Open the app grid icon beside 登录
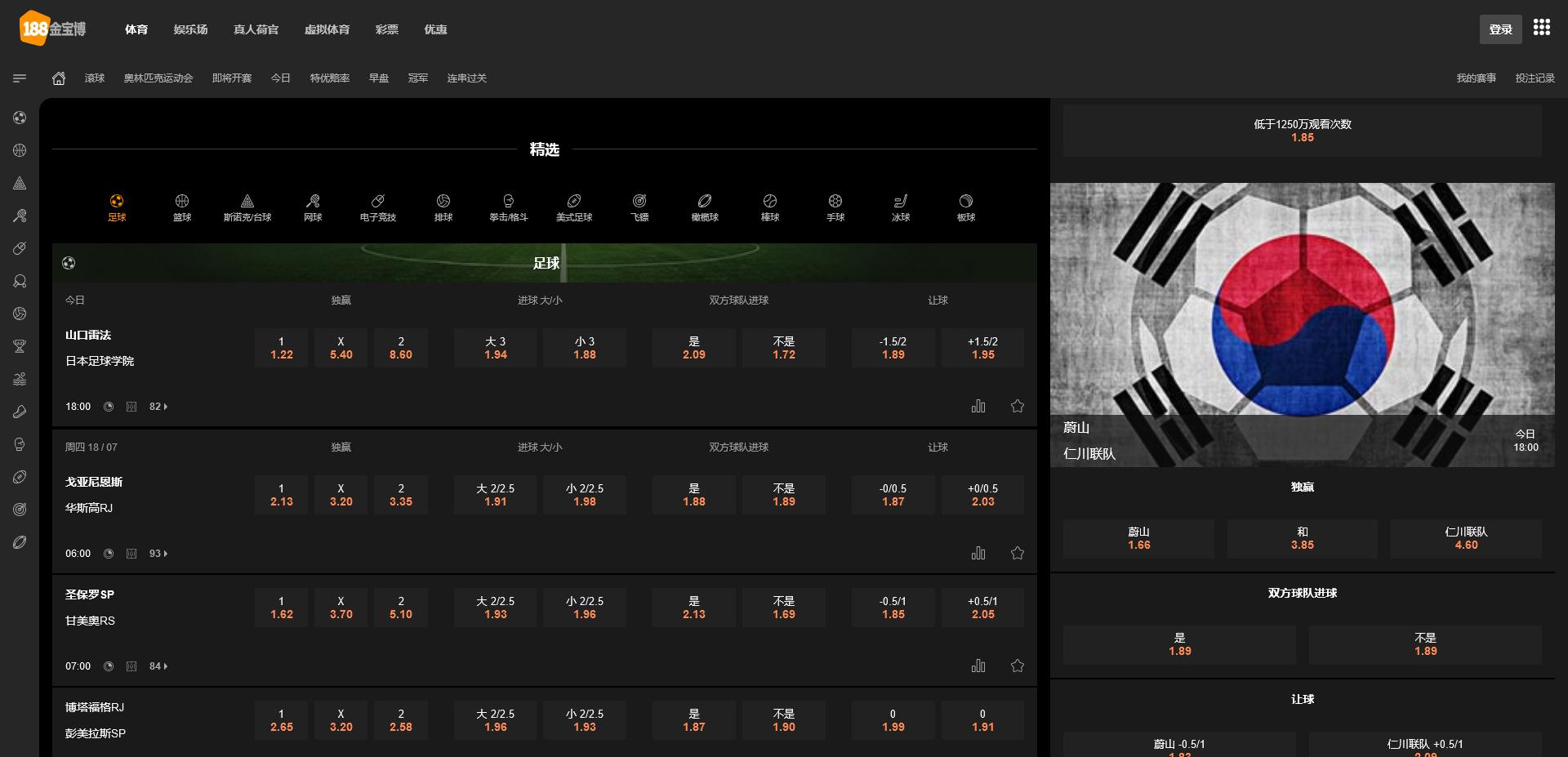 (x=1542, y=28)
